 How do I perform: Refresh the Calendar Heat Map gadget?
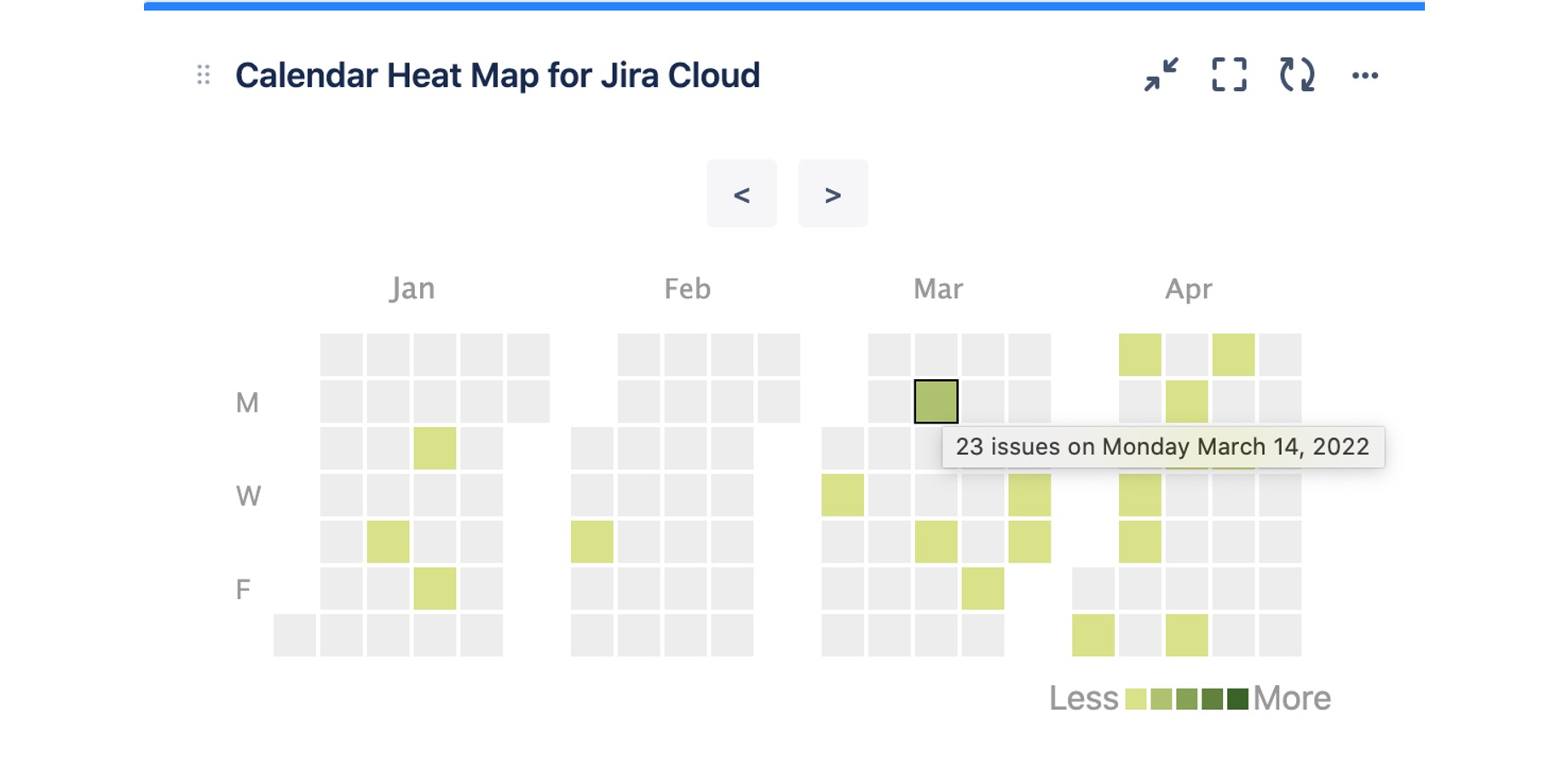[x=1297, y=75]
